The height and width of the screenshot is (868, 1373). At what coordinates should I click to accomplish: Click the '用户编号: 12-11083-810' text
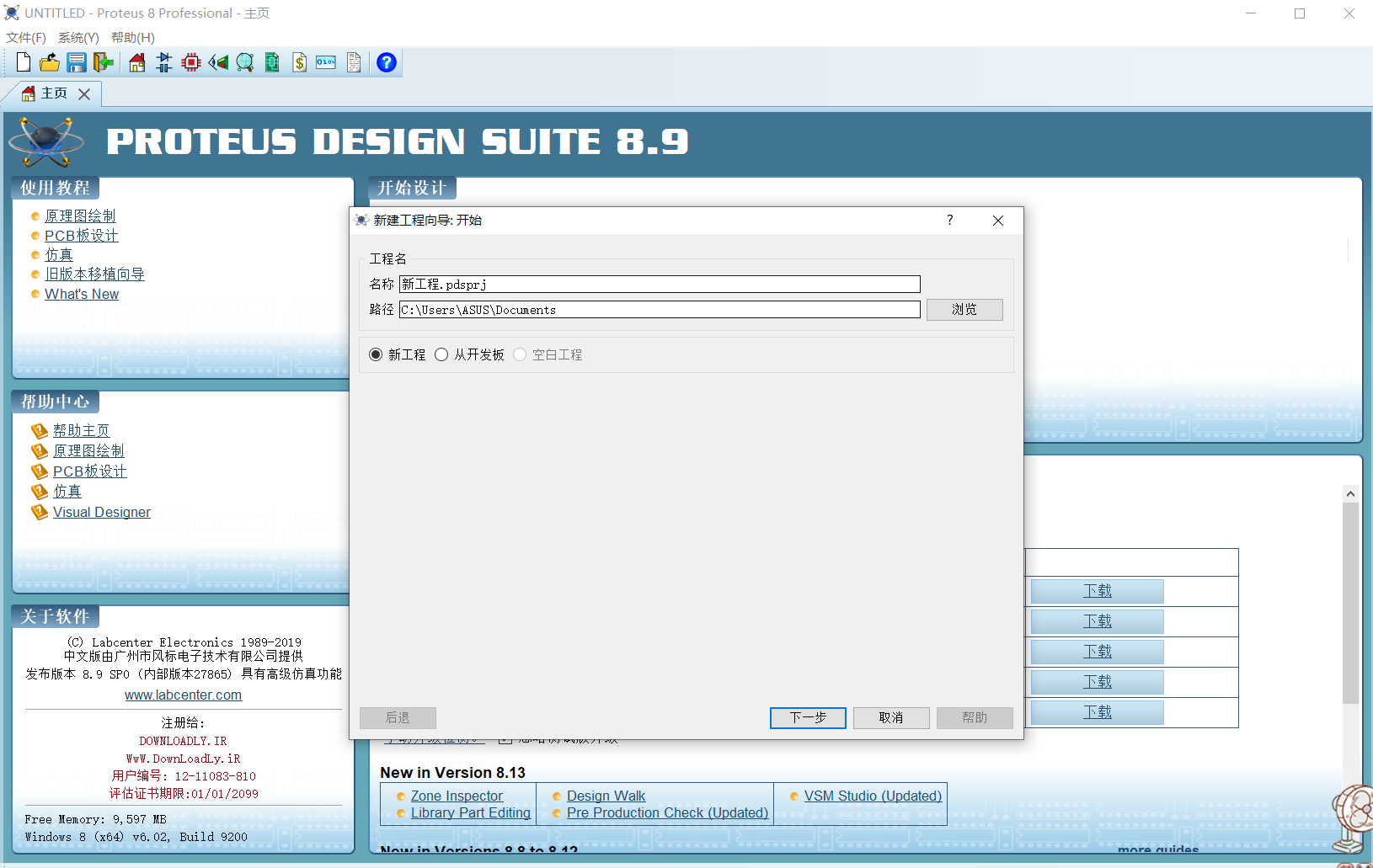tap(184, 776)
